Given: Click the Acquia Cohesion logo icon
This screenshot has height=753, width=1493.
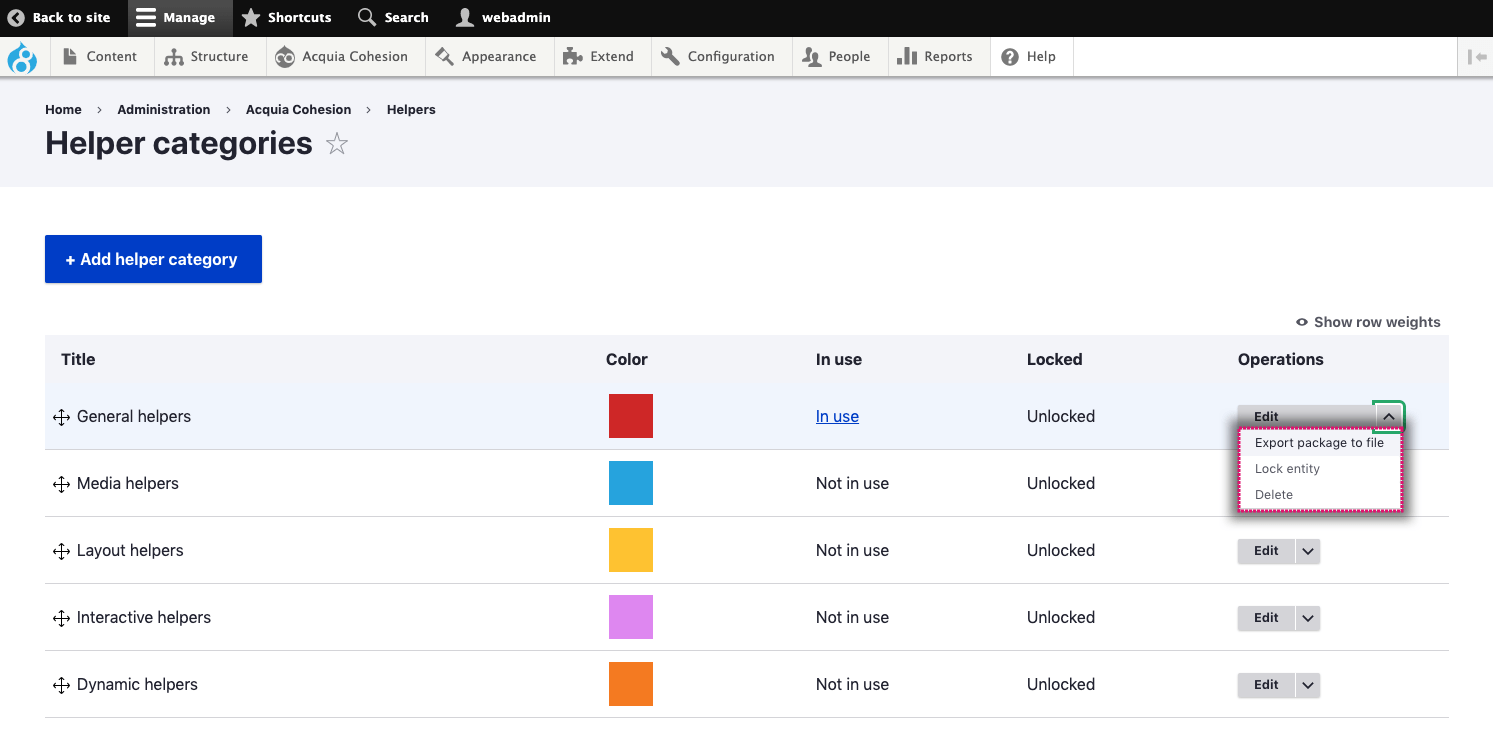Looking at the screenshot, I should point(285,57).
